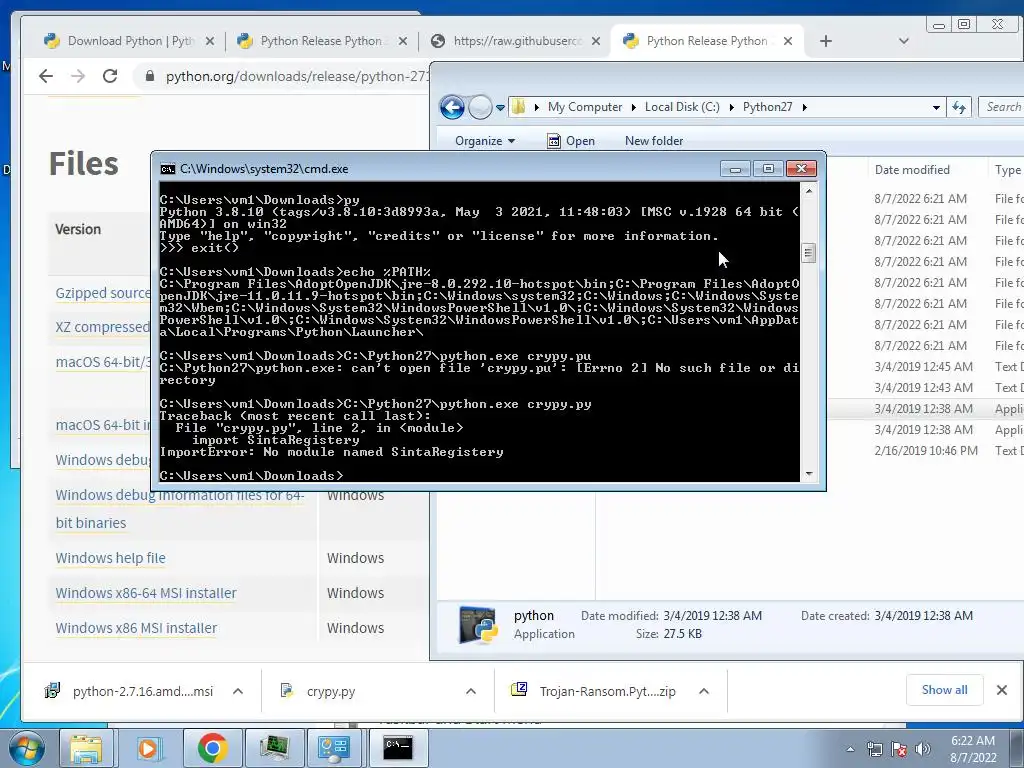Select row dated 2/16/2019 10:46 PM

pos(925,451)
